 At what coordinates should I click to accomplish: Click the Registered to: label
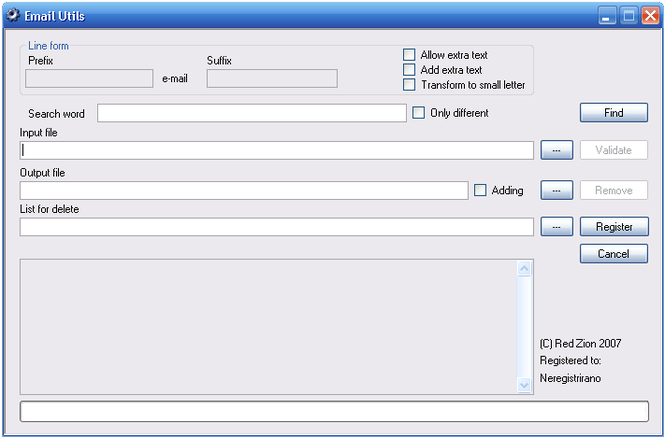click(x=570, y=360)
